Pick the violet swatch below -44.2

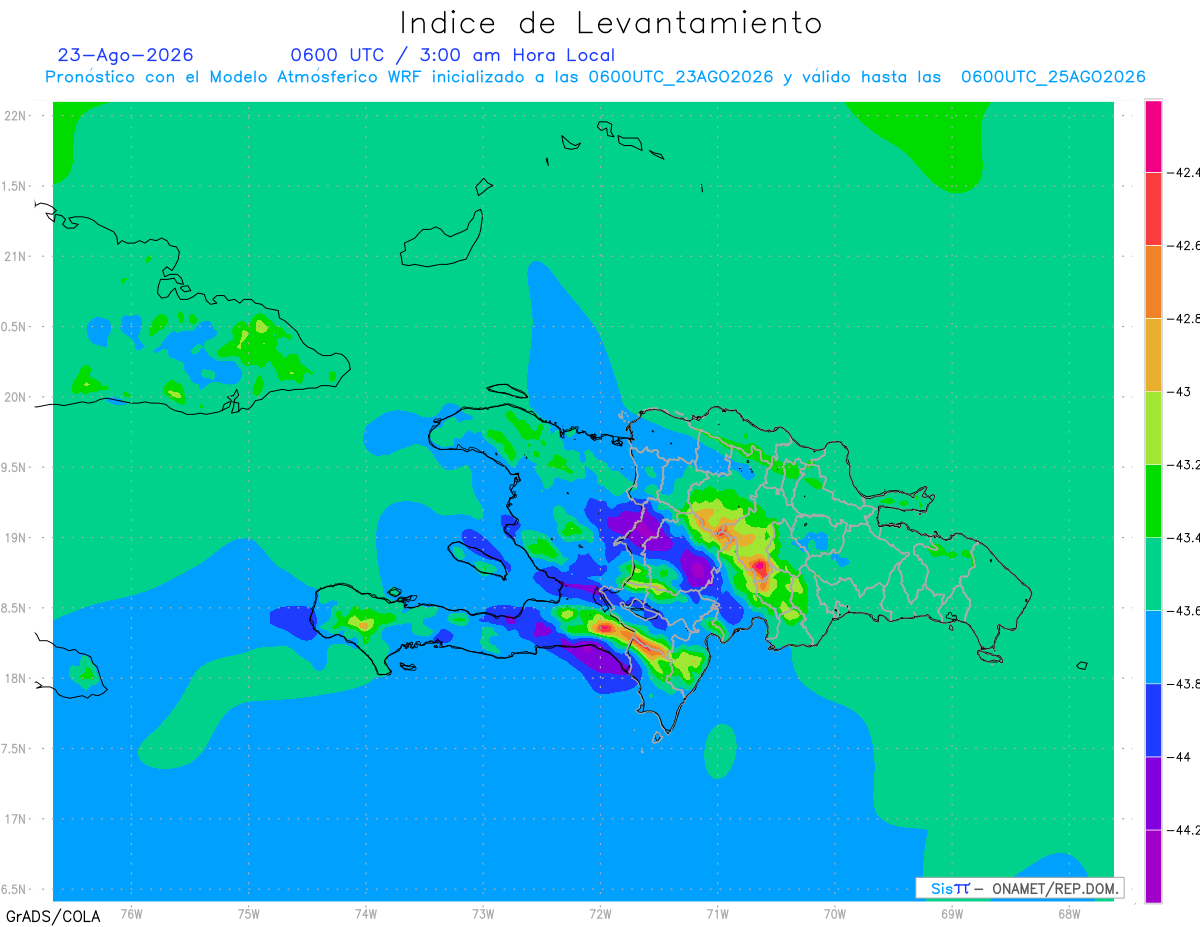pyautogui.click(x=1153, y=866)
